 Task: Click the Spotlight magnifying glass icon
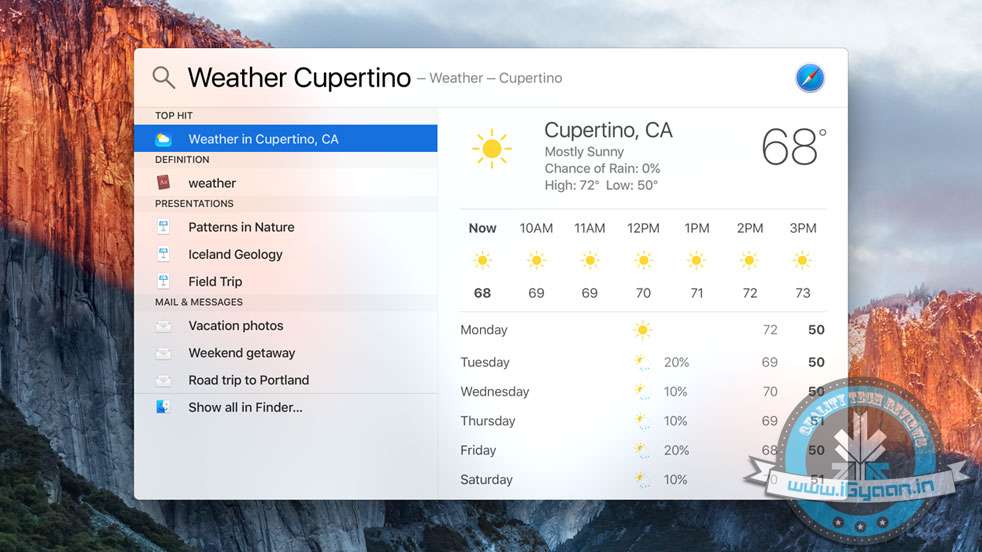pyautogui.click(x=164, y=78)
